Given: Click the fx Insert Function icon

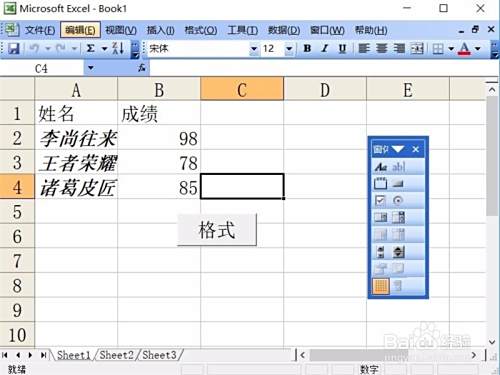Looking at the screenshot, I should tap(142, 68).
